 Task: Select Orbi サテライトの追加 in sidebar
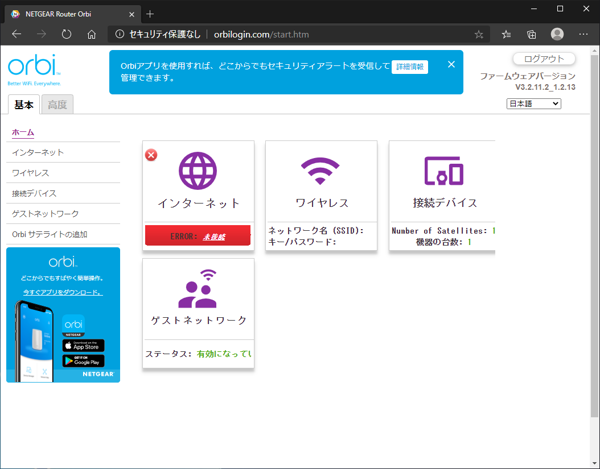point(49,234)
